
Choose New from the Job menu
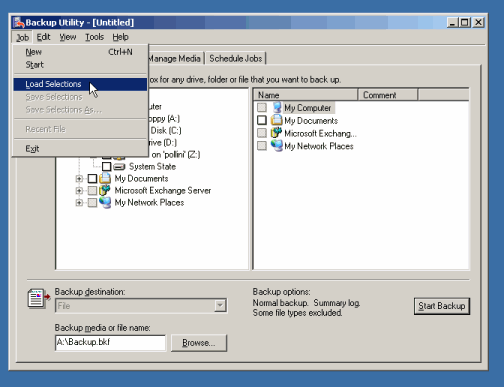click(80, 52)
